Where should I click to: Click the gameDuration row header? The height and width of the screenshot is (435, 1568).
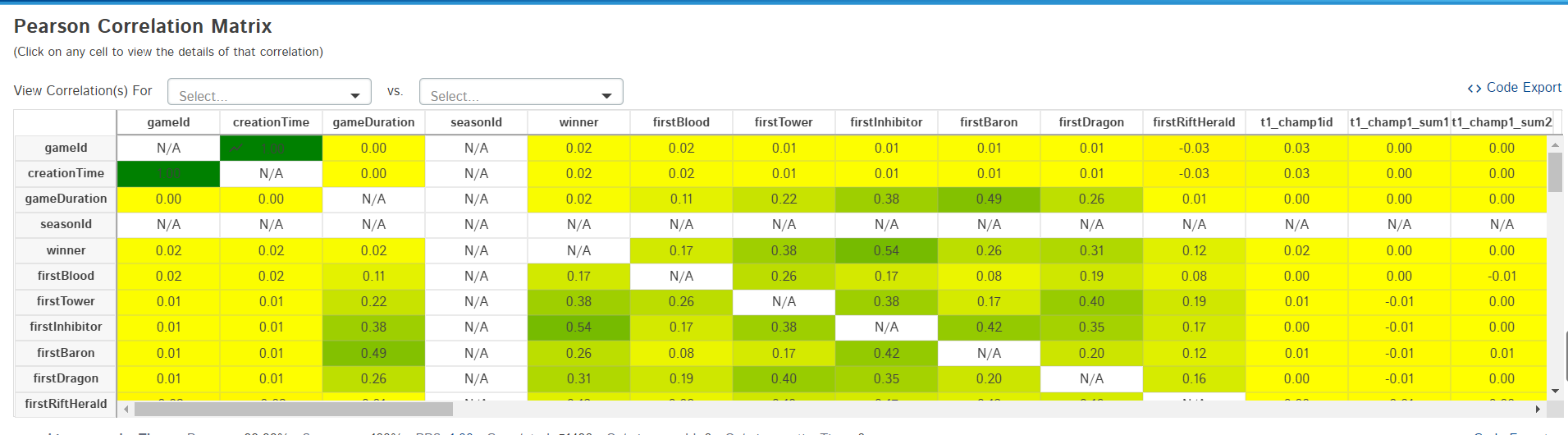(x=66, y=199)
